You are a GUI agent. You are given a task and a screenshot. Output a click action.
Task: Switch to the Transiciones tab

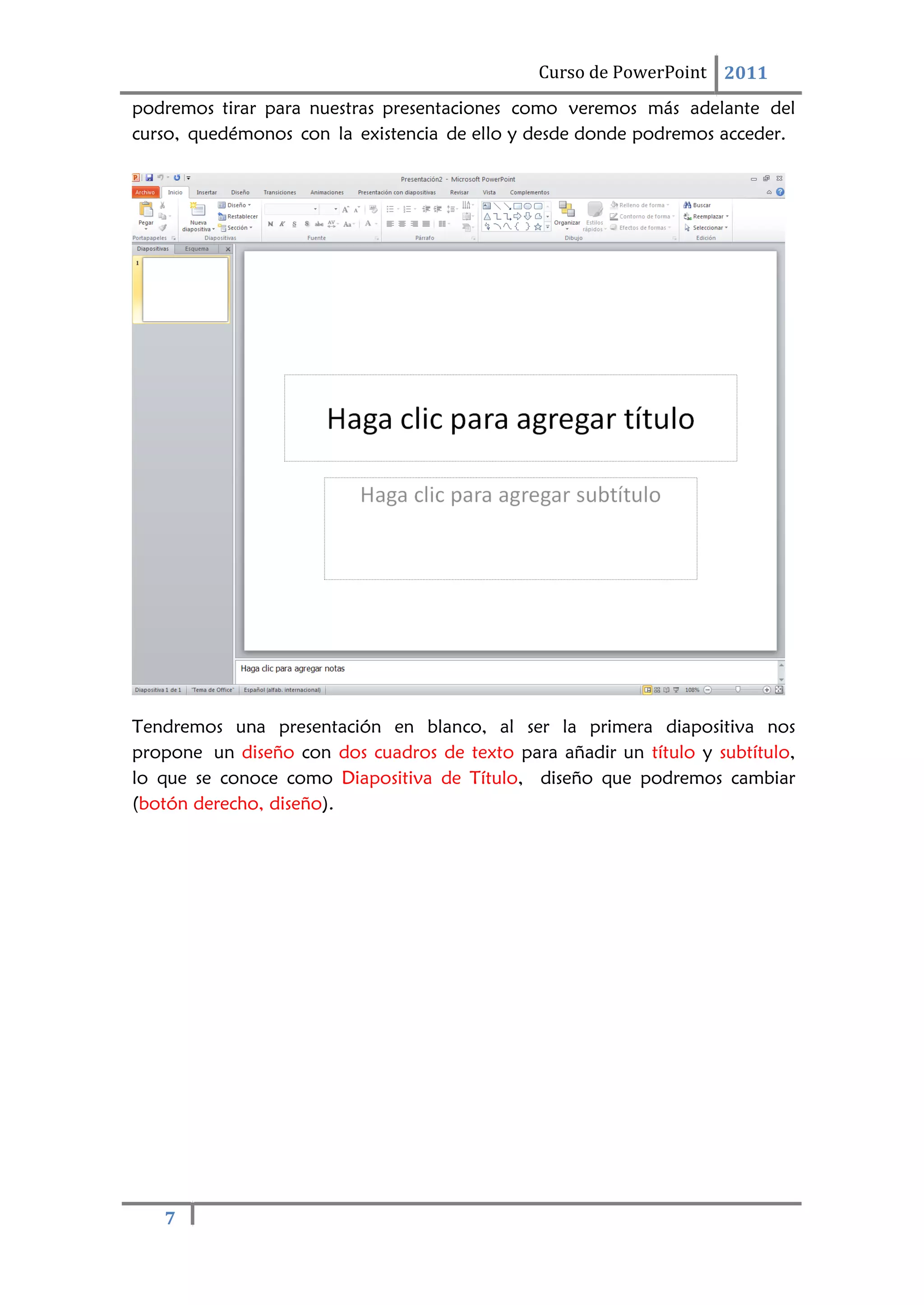click(x=279, y=192)
